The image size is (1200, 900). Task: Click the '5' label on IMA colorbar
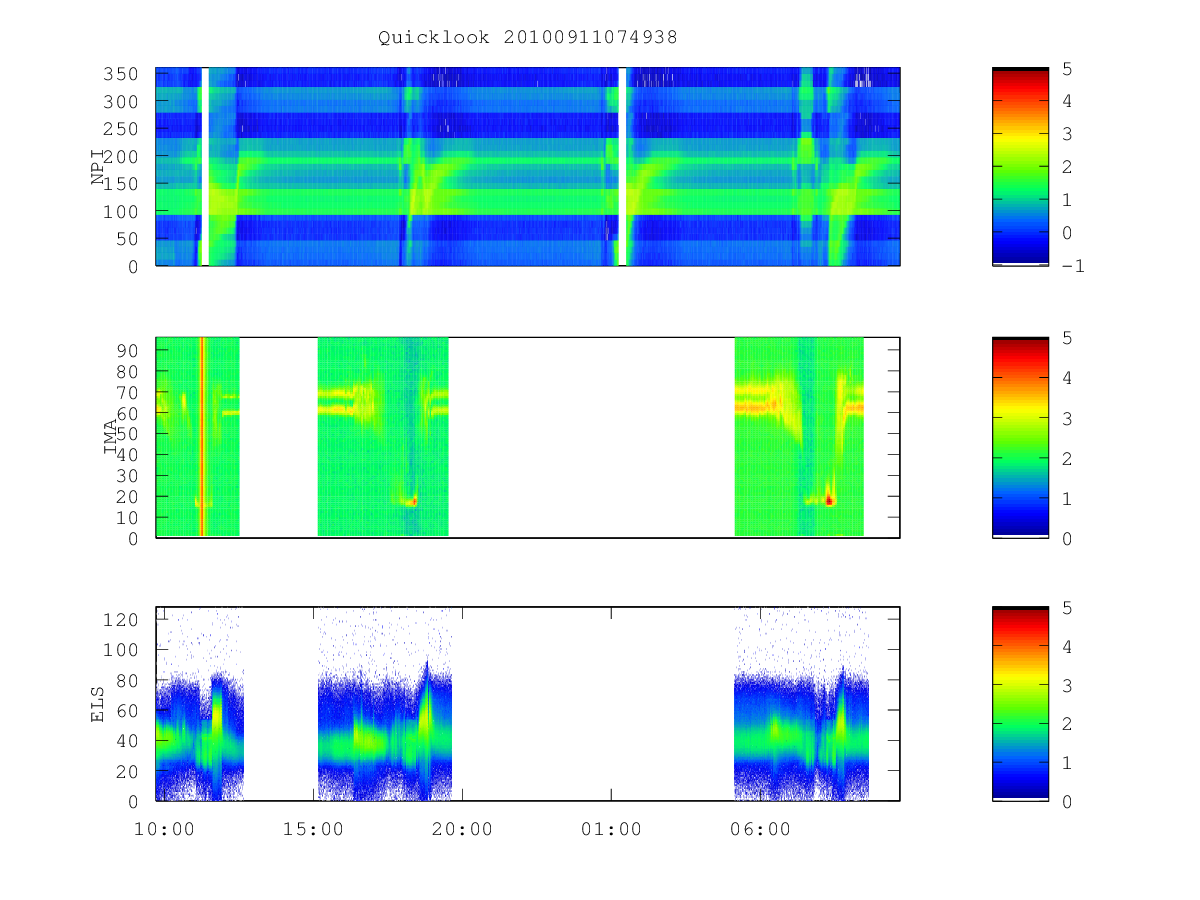pyautogui.click(x=1068, y=338)
